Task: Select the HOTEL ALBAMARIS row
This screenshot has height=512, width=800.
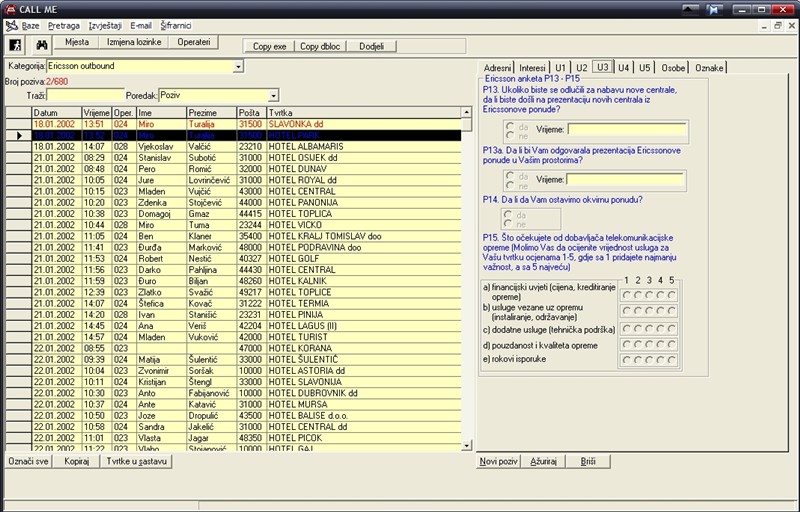Action: [x=246, y=146]
